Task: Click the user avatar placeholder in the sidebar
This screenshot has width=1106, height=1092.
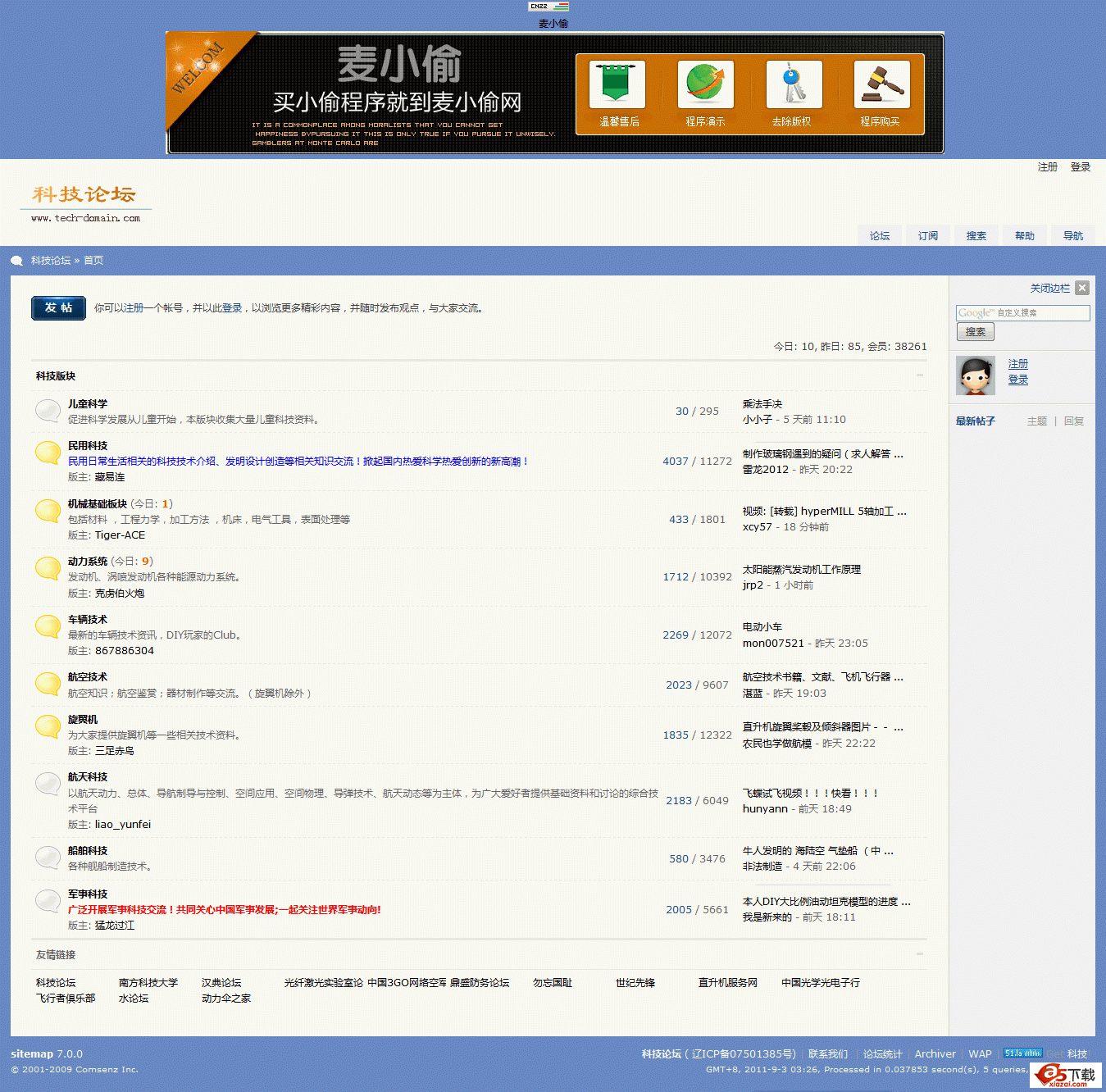Action: (975, 375)
